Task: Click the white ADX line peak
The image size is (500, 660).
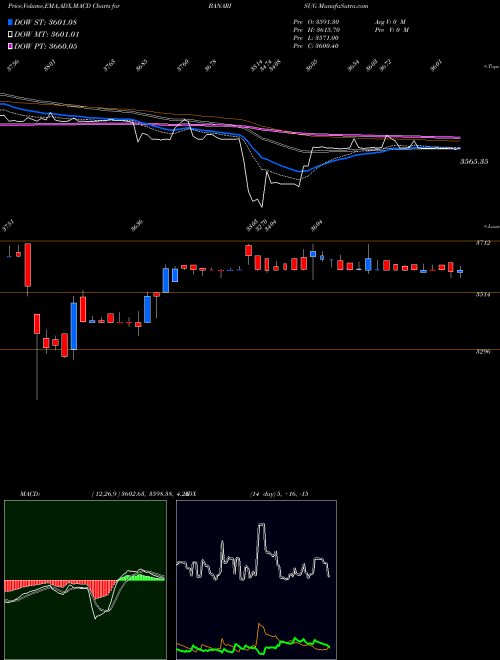Action: click(x=261, y=524)
